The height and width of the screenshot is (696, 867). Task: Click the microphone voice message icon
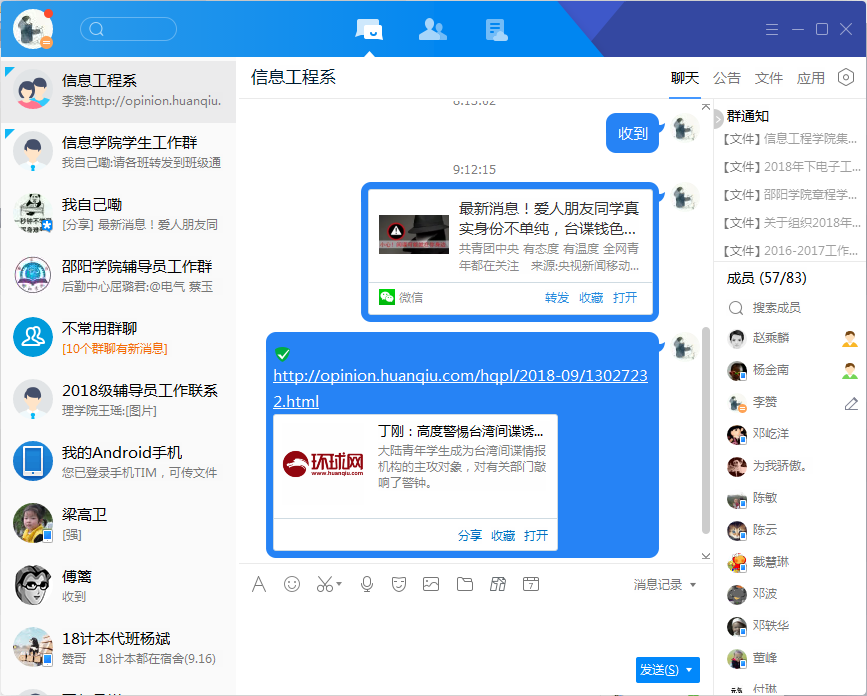pos(367,584)
